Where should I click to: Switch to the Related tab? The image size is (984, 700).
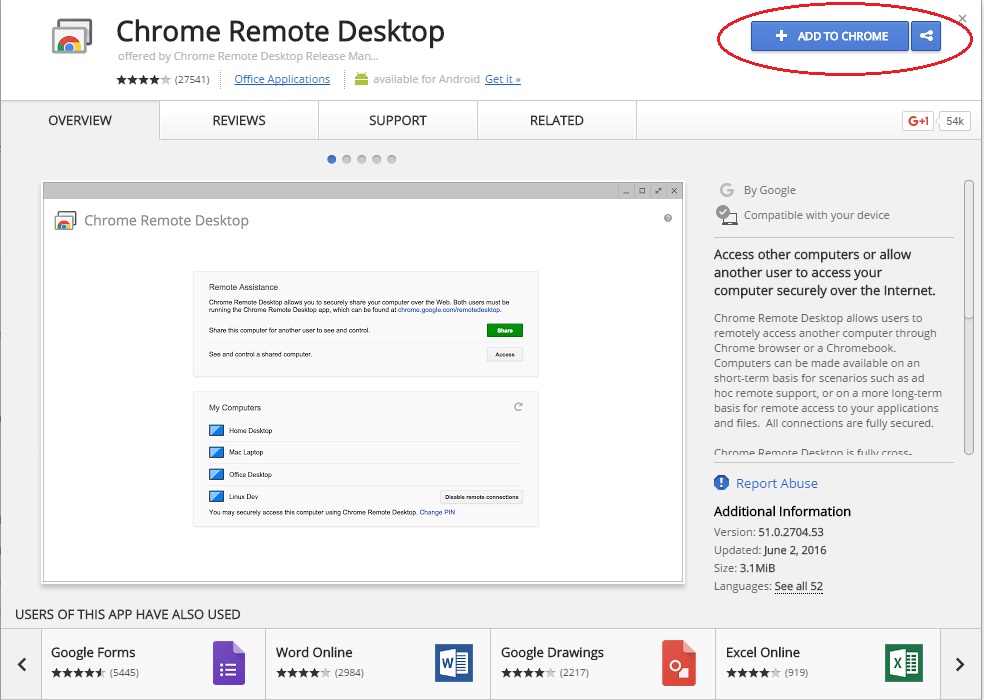[x=557, y=121]
